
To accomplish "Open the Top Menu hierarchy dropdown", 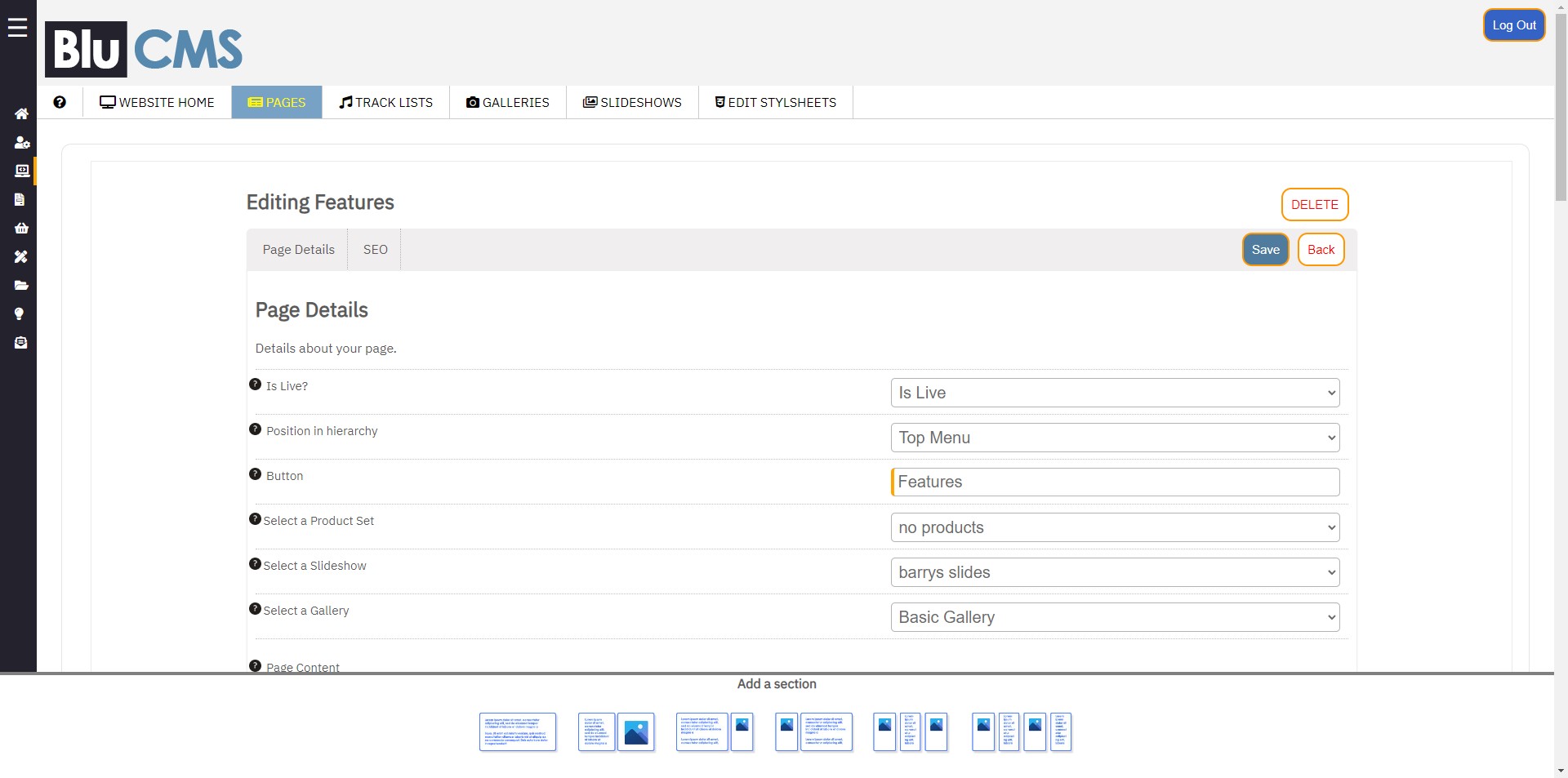I will pyautogui.click(x=1115, y=438).
